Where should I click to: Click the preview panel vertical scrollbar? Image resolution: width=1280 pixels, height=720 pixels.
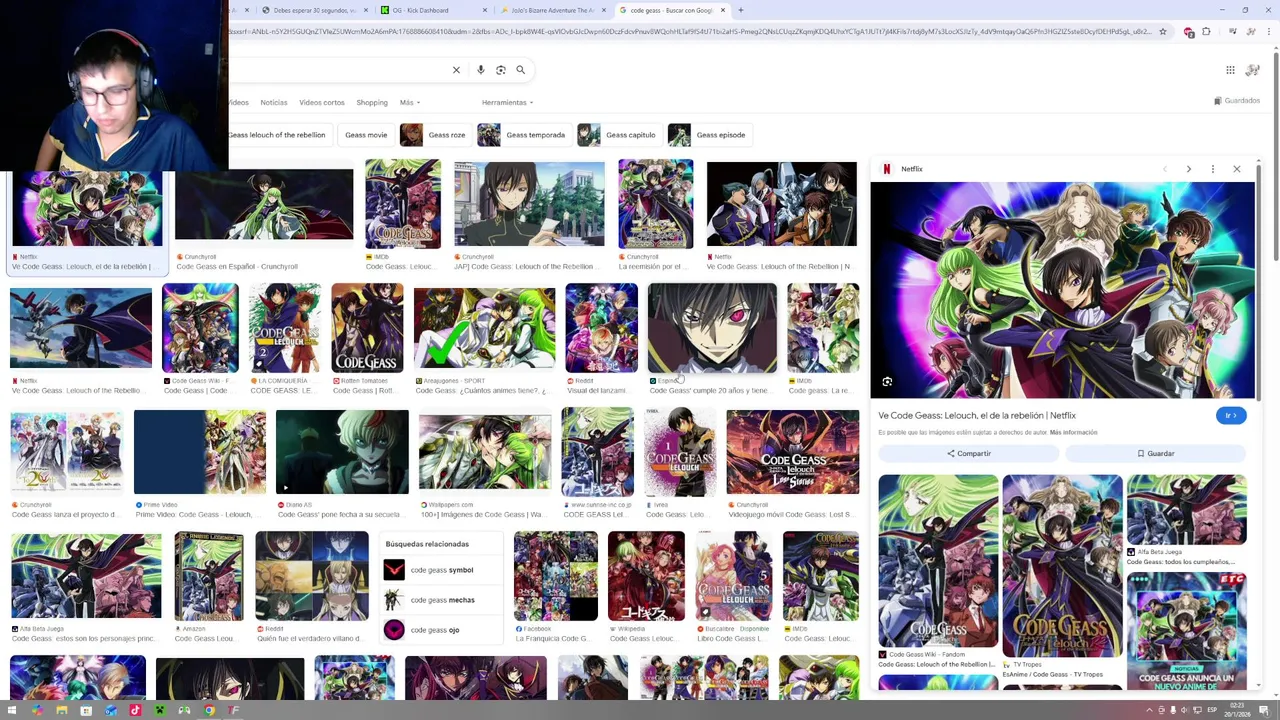(x=1258, y=283)
